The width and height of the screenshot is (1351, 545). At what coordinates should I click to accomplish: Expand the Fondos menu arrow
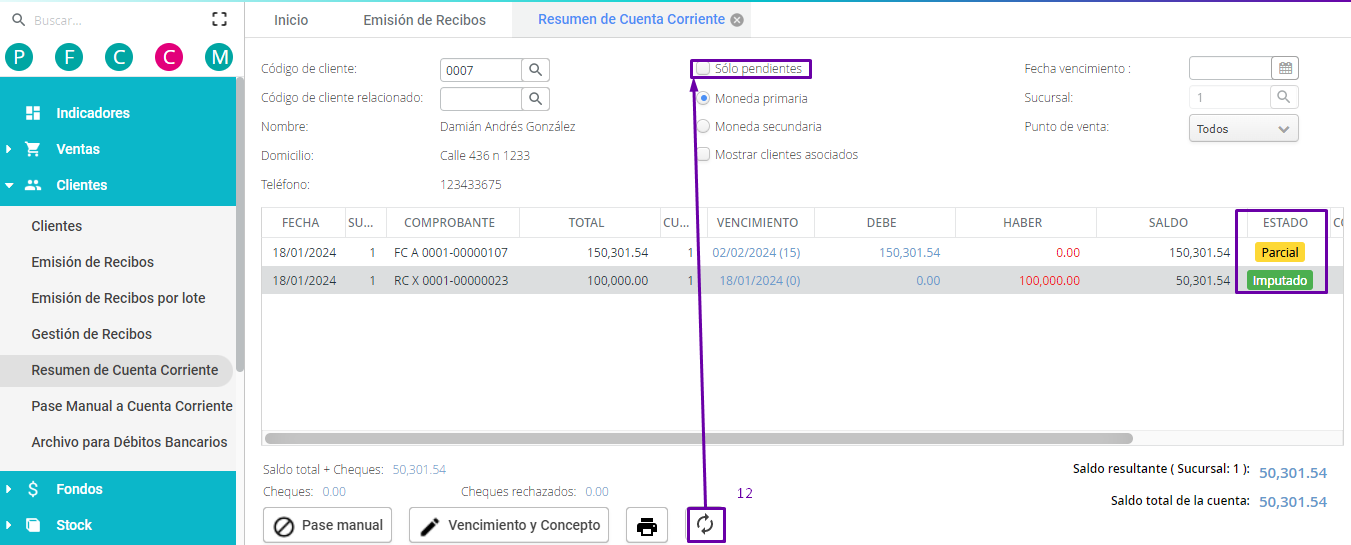coord(9,489)
